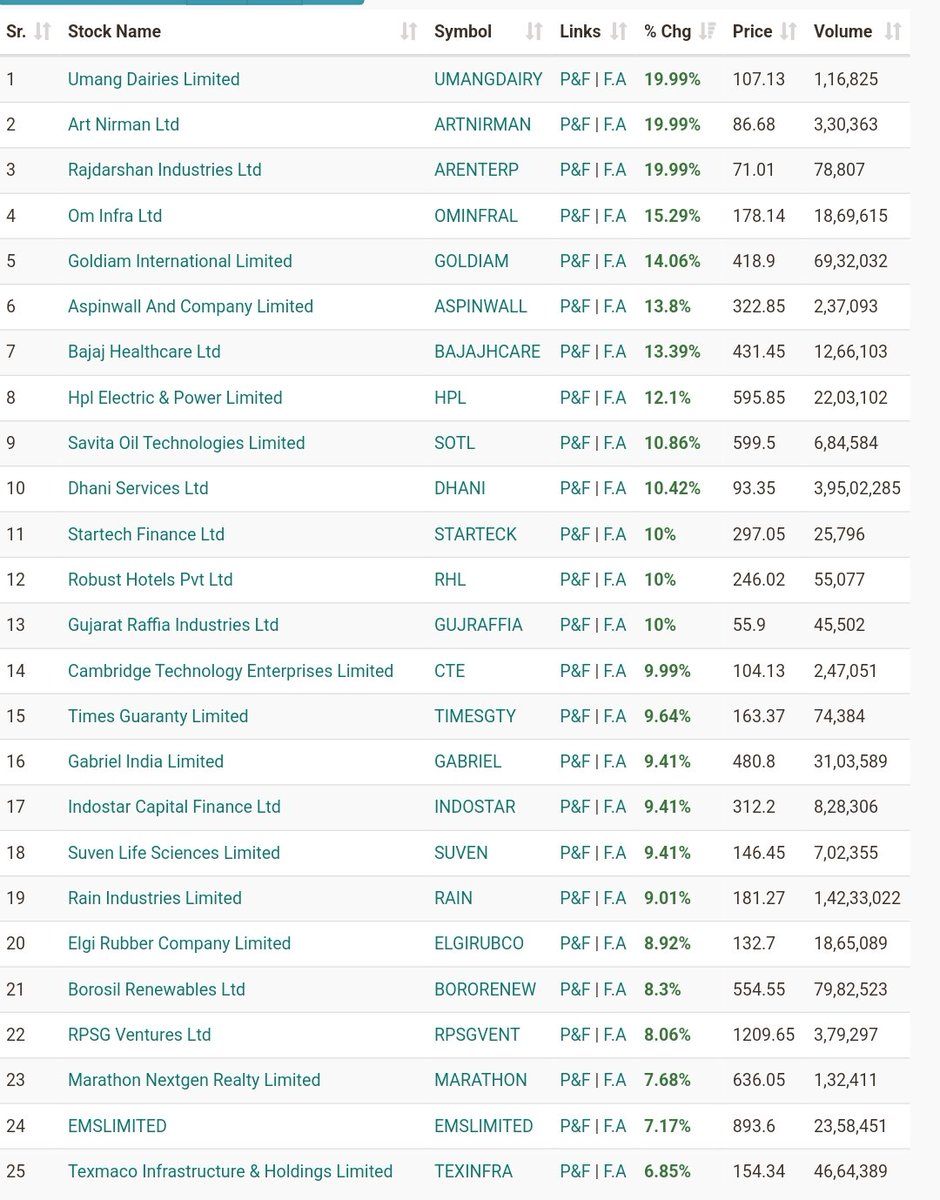This screenshot has width=940, height=1200.
Task: Open F.A link for GOLDIAM
Action: (x=615, y=261)
